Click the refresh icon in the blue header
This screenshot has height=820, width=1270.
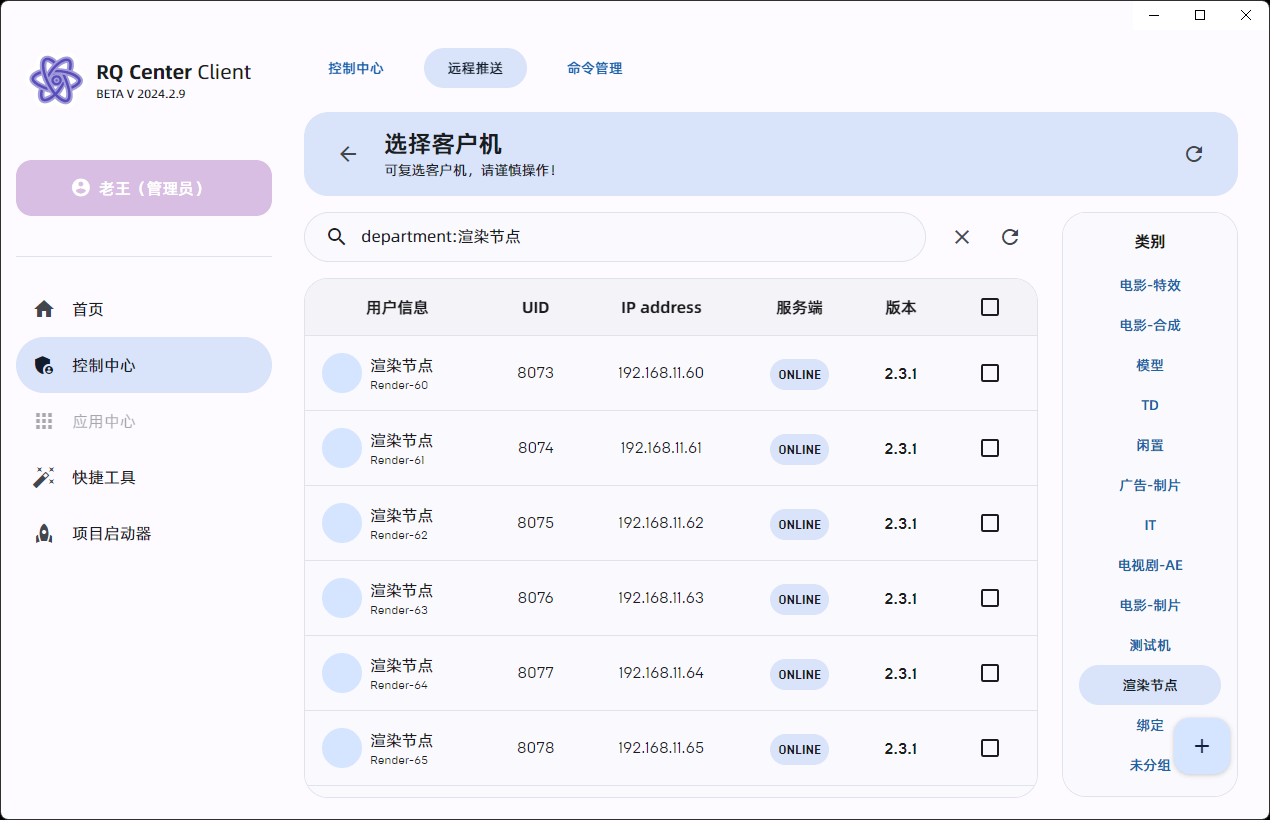tap(1193, 154)
